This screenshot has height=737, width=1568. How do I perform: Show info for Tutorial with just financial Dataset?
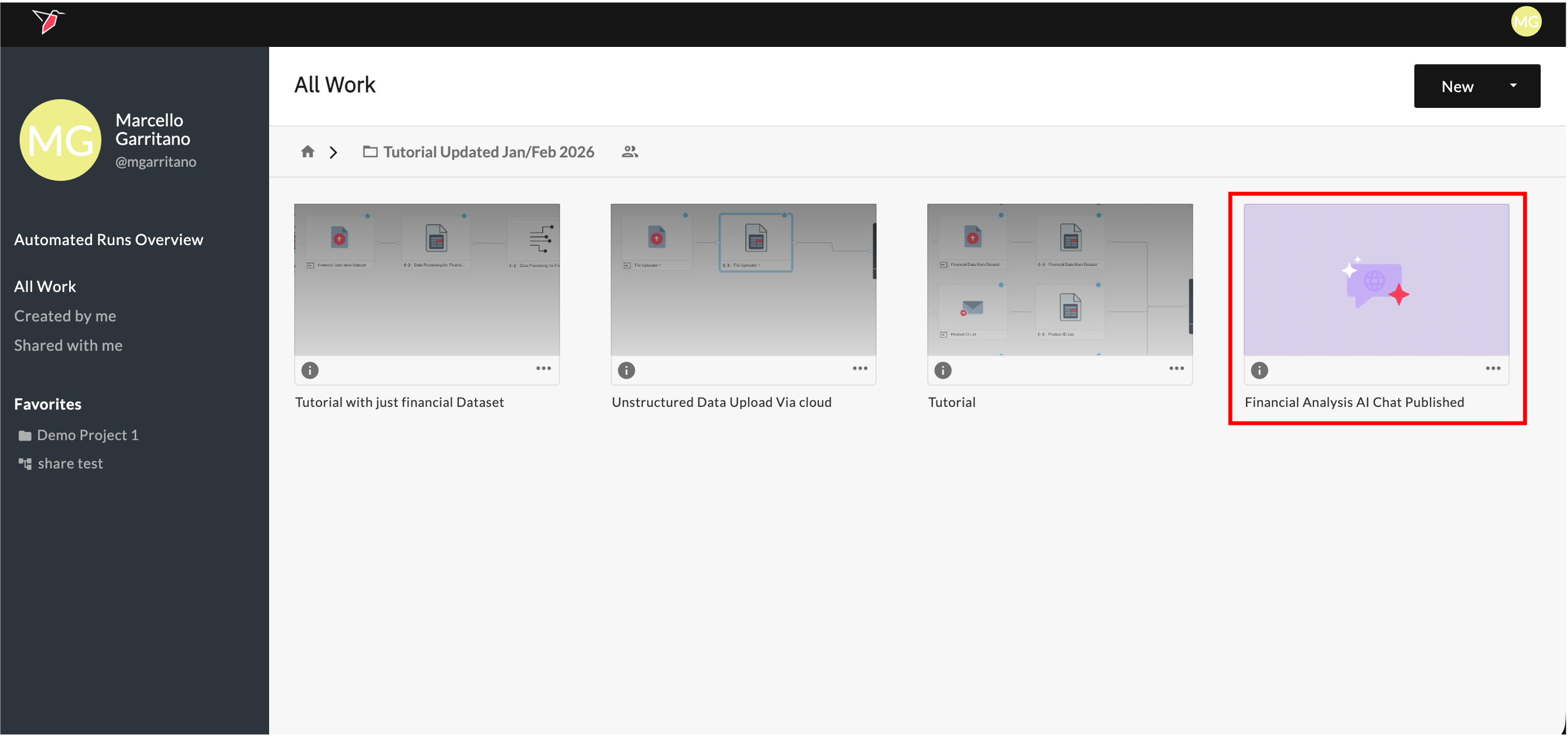pyautogui.click(x=310, y=370)
